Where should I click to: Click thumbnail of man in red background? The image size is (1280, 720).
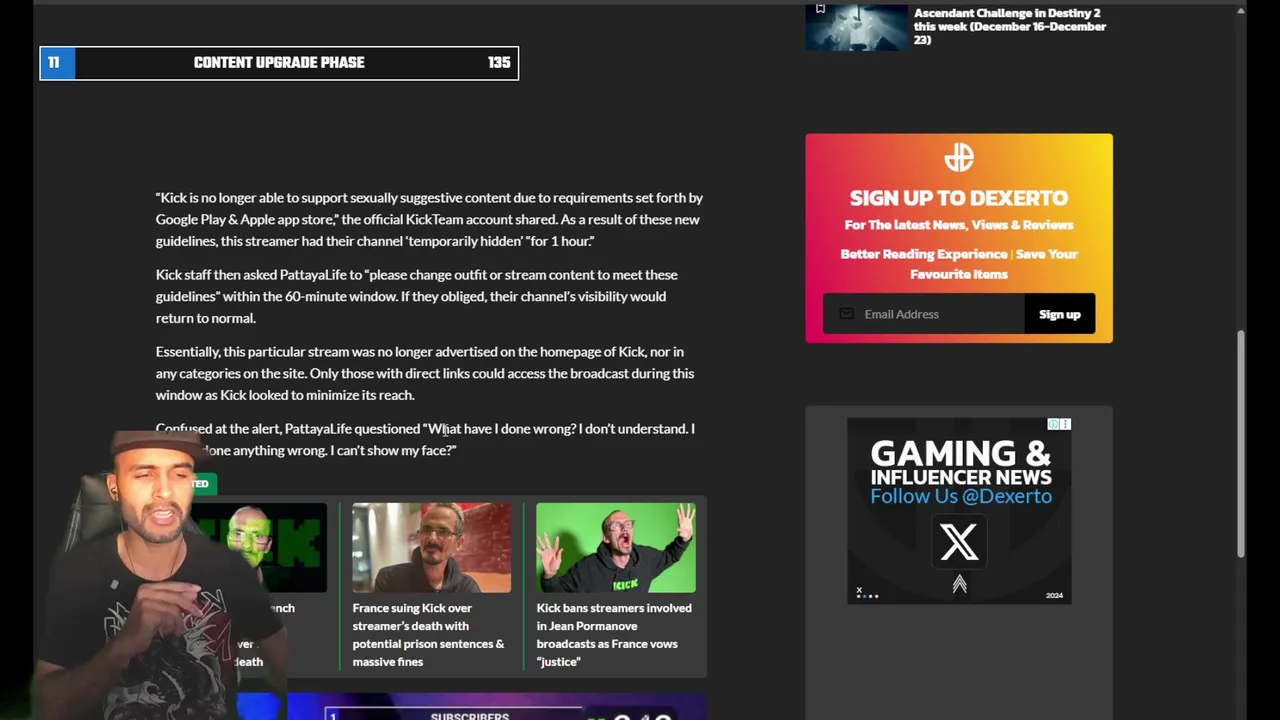pyautogui.click(x=431, y=548)
